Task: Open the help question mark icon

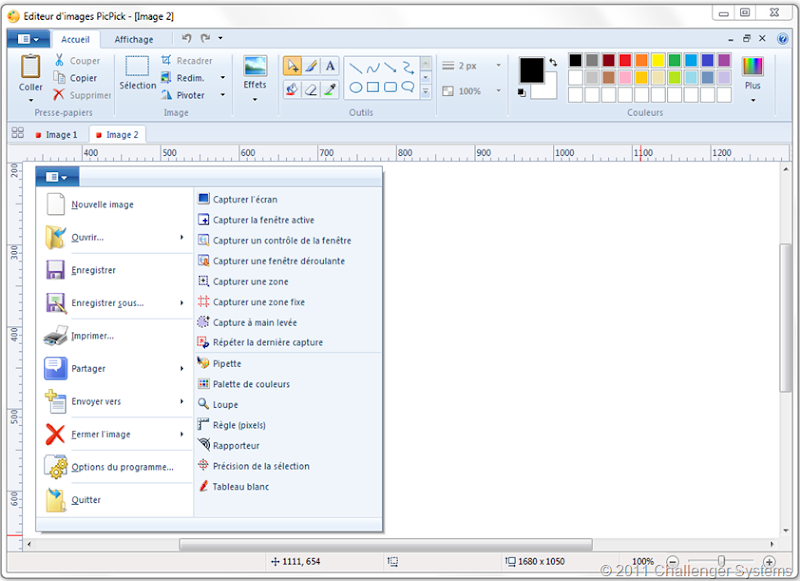Action: (x=782, y=39)
